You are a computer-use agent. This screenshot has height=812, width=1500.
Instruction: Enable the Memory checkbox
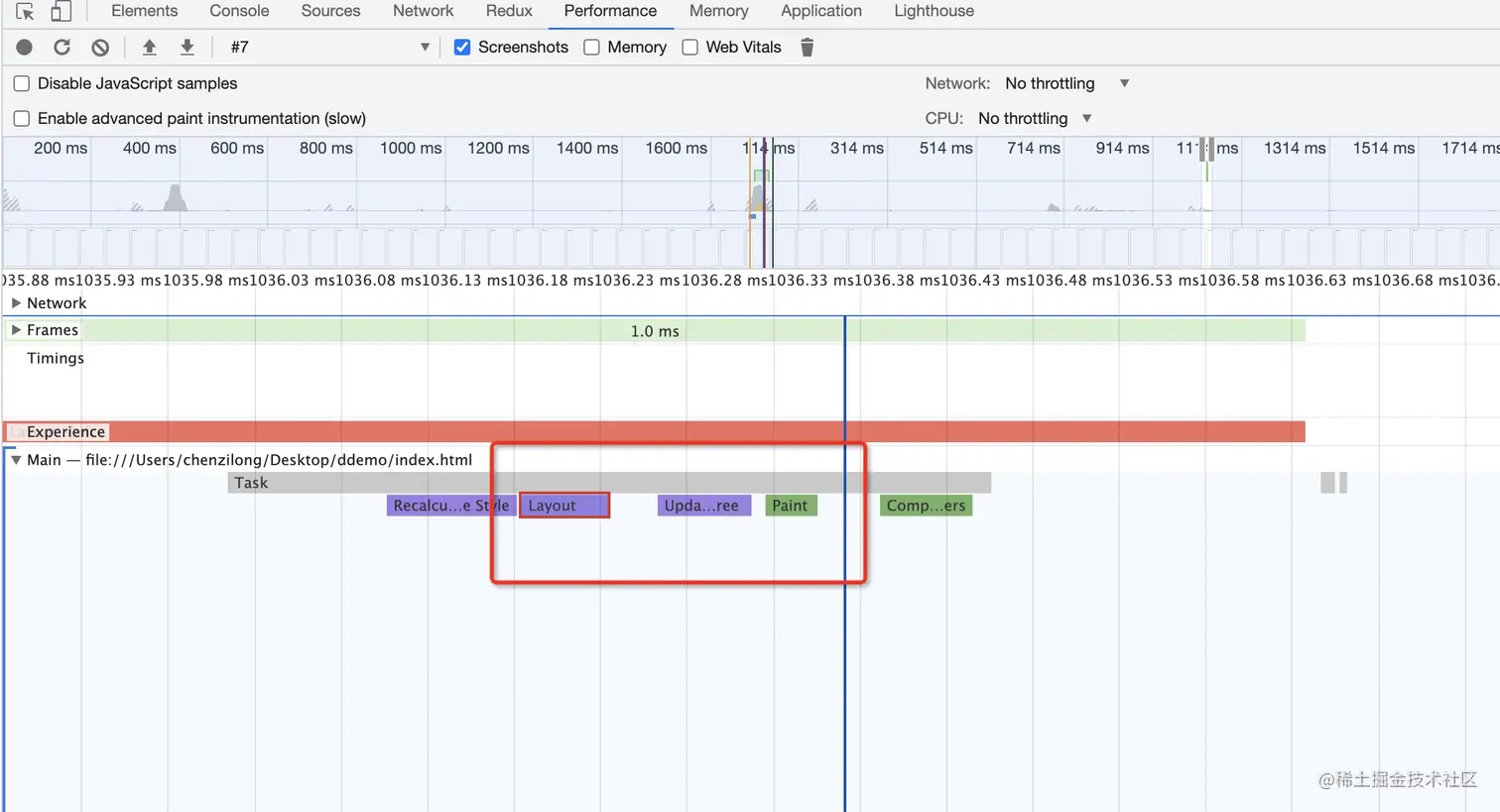[x=592, y=47]
